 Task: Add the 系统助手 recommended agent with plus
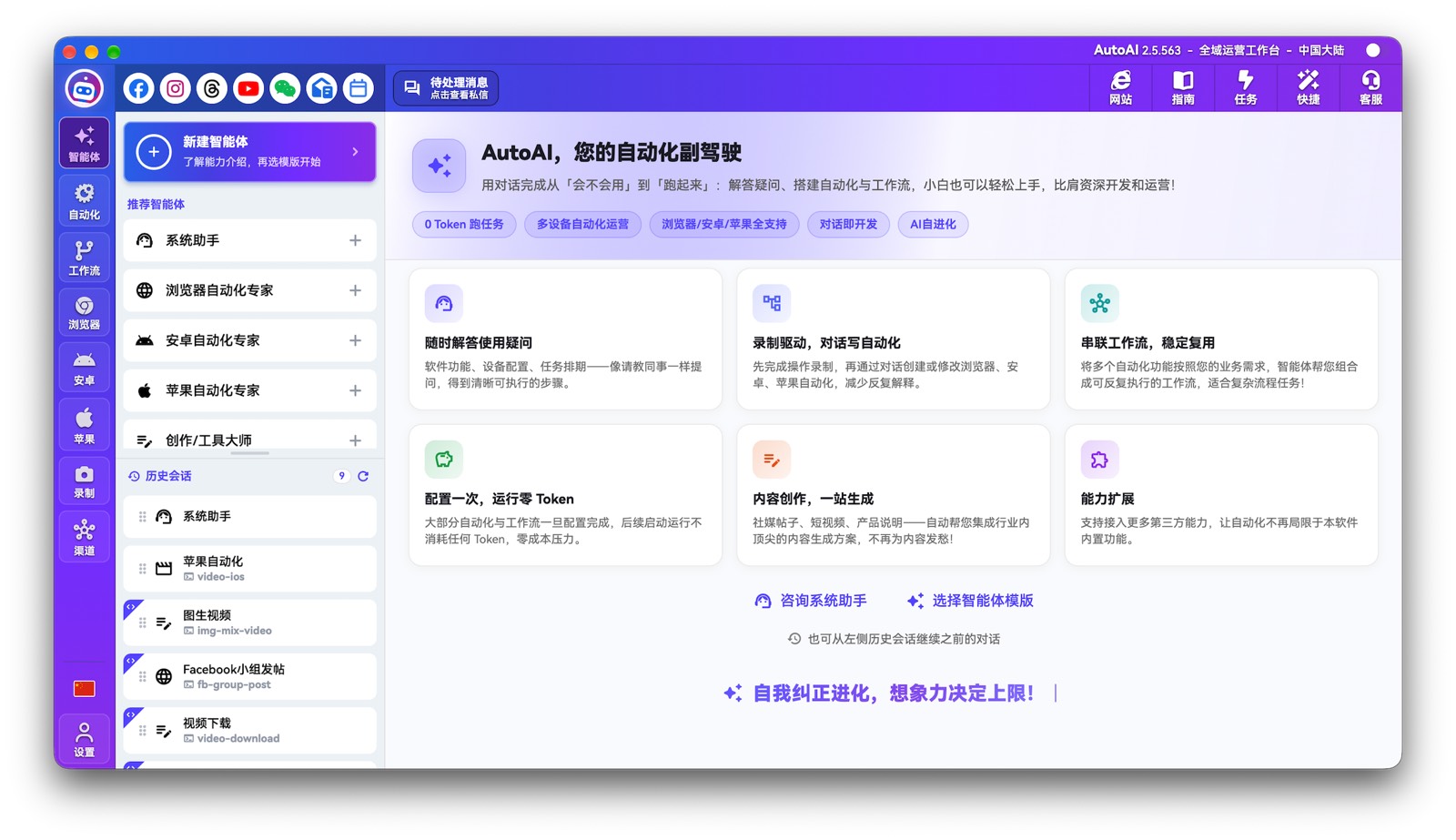[x=355, y=240]
